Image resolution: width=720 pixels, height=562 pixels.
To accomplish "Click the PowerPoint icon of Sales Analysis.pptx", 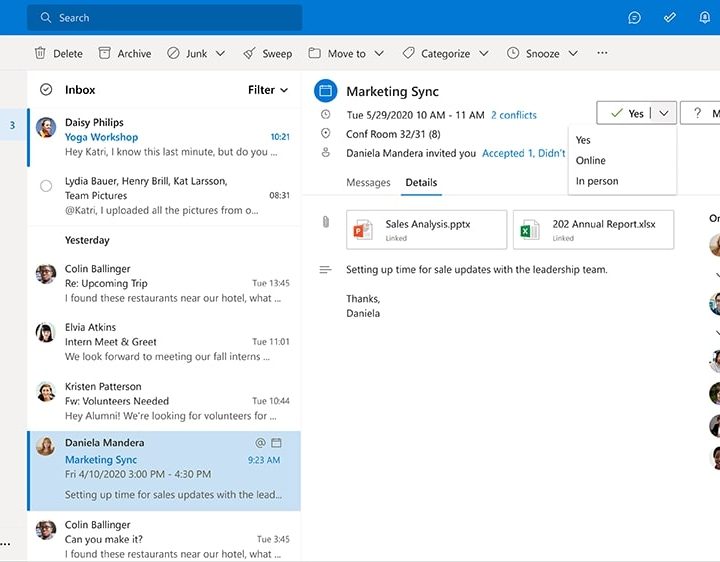I will pyautogui.click(x=362, y=230).
